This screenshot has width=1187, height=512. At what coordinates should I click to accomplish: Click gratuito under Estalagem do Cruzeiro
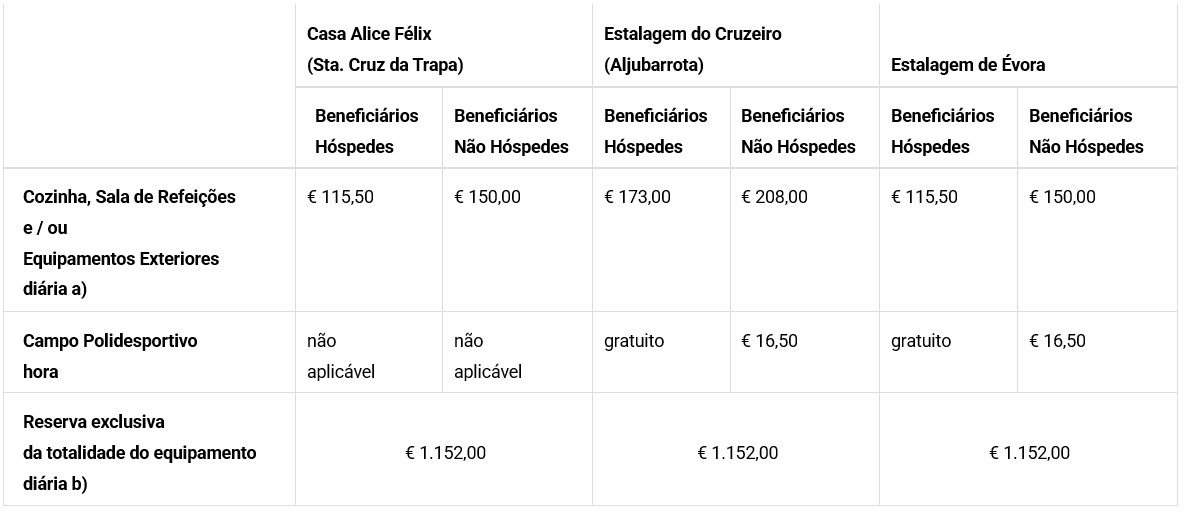point(634,342)
